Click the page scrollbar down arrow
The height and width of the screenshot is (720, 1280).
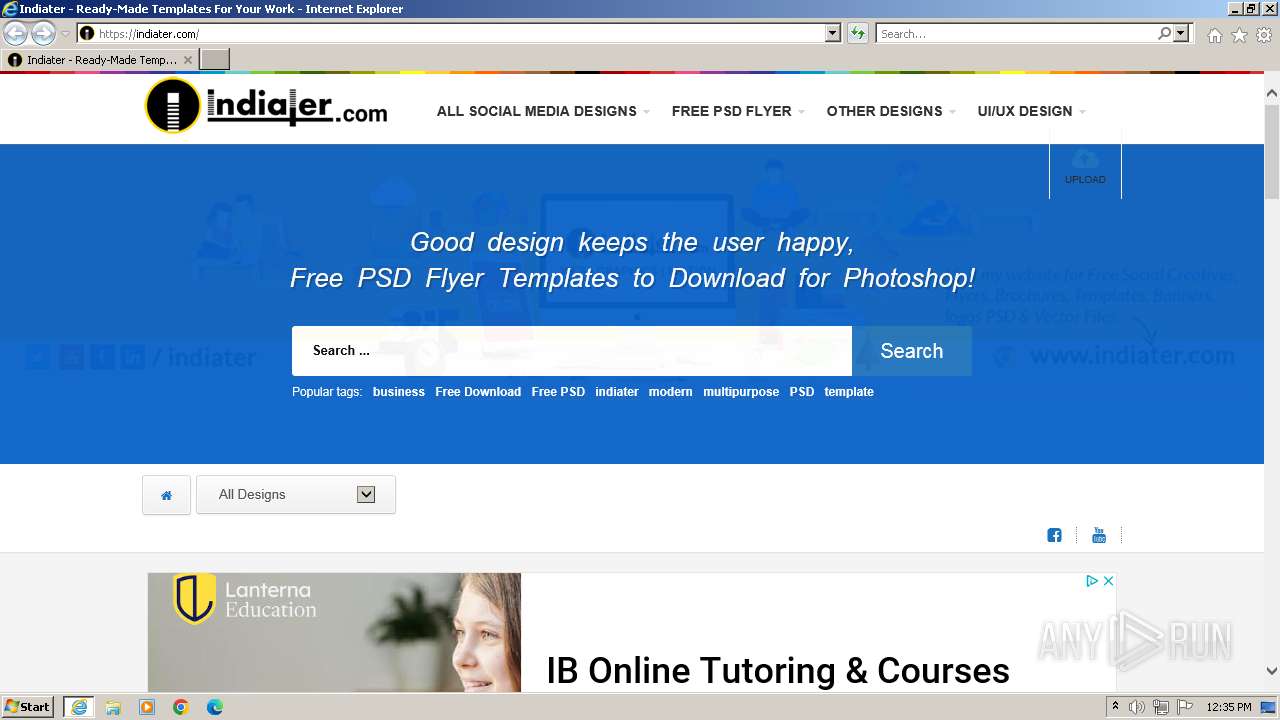(1271, 671)
